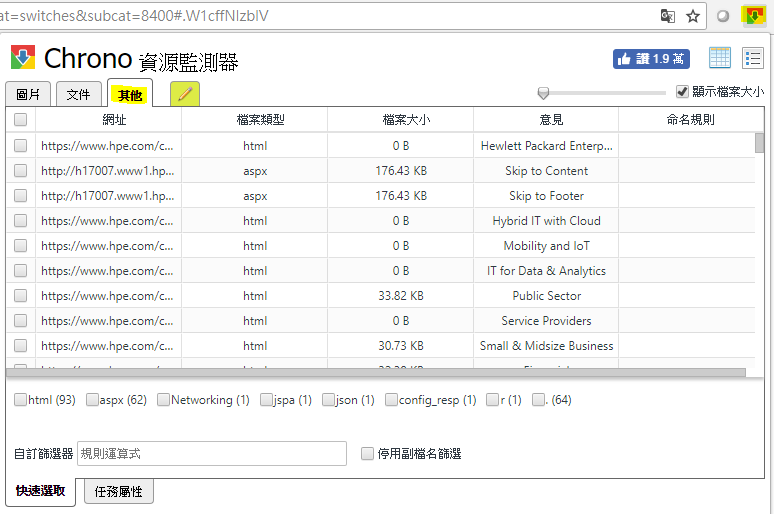Check the Hybrid IT with Cloud row checkbox
The width and height of the screenshot is (774, 514).
coord(21,220)
